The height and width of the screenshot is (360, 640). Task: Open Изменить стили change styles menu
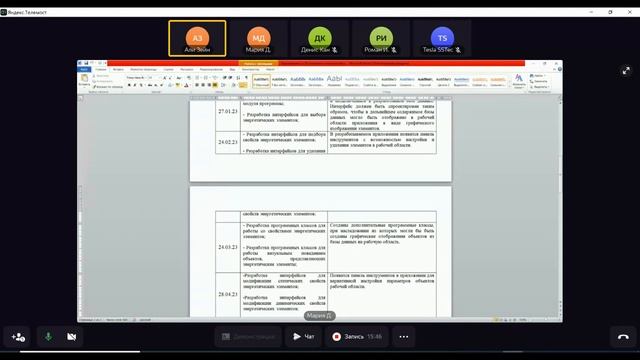pos(519,81)
